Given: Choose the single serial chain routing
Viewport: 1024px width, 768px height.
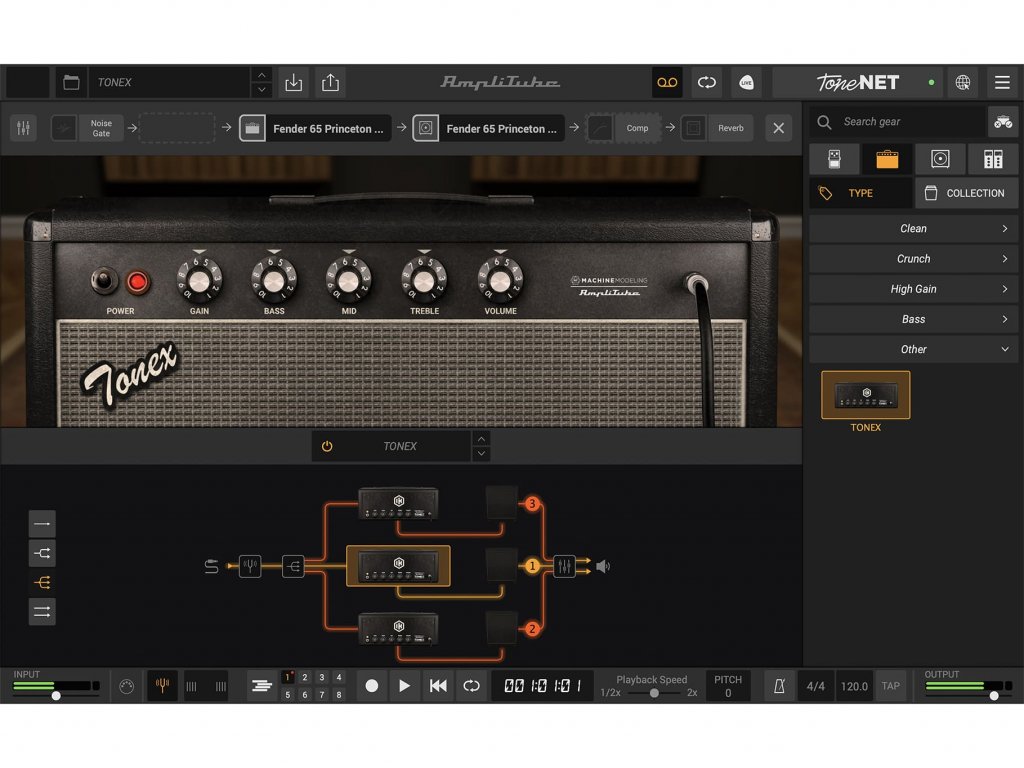Looking at the screenshot, I should [x=42, y=524].
